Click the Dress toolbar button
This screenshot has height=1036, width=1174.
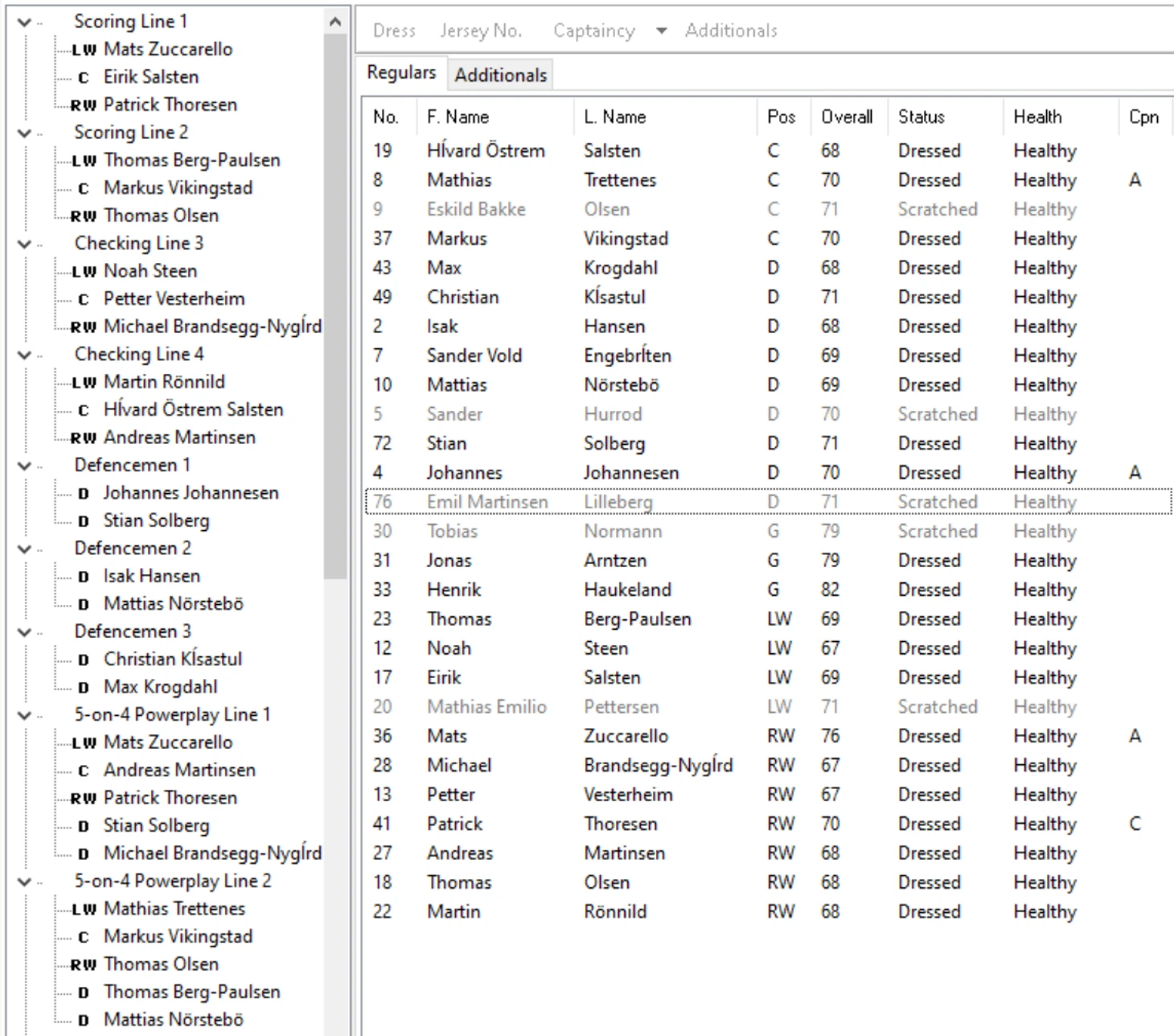[394, 31]
